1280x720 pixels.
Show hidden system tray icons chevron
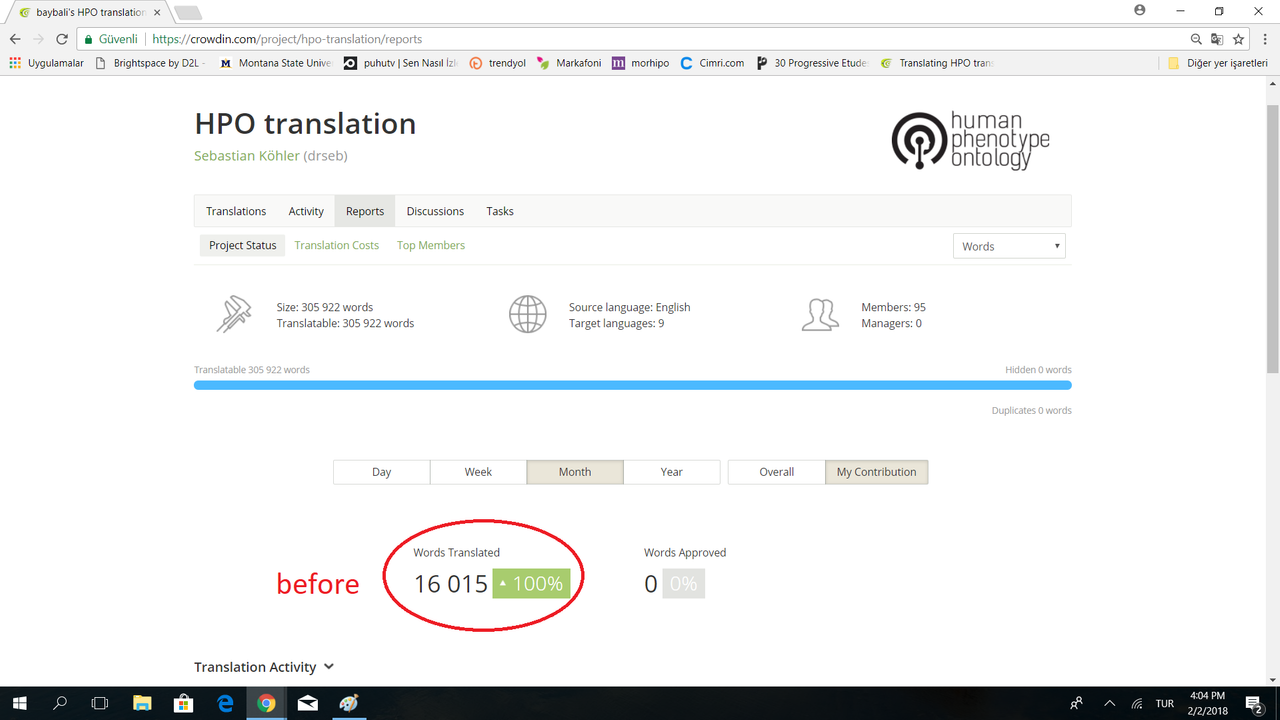click(x=1109, y=703)
